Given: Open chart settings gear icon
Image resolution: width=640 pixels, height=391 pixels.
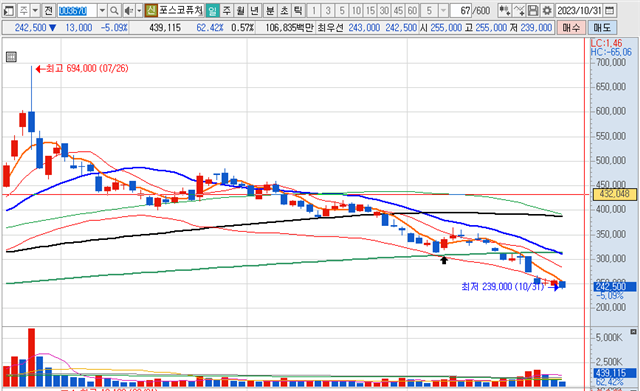Looking at the screenshot, I should coord(547,10).
